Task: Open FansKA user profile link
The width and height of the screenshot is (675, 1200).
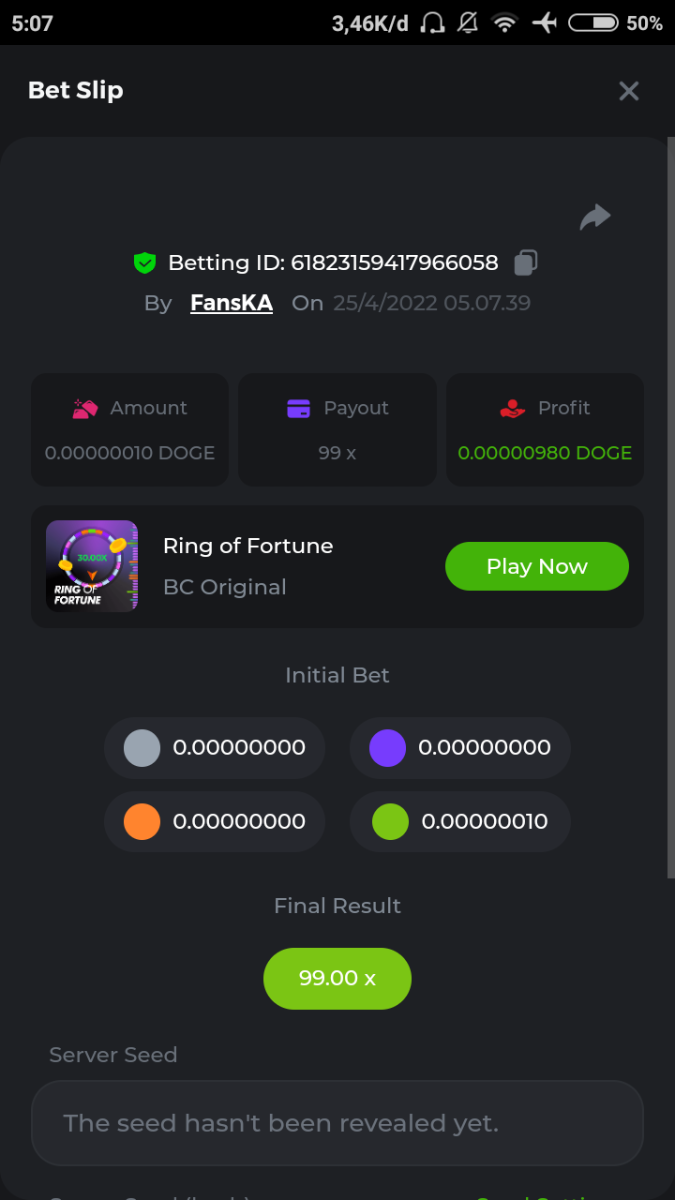Action: [231, 303]
